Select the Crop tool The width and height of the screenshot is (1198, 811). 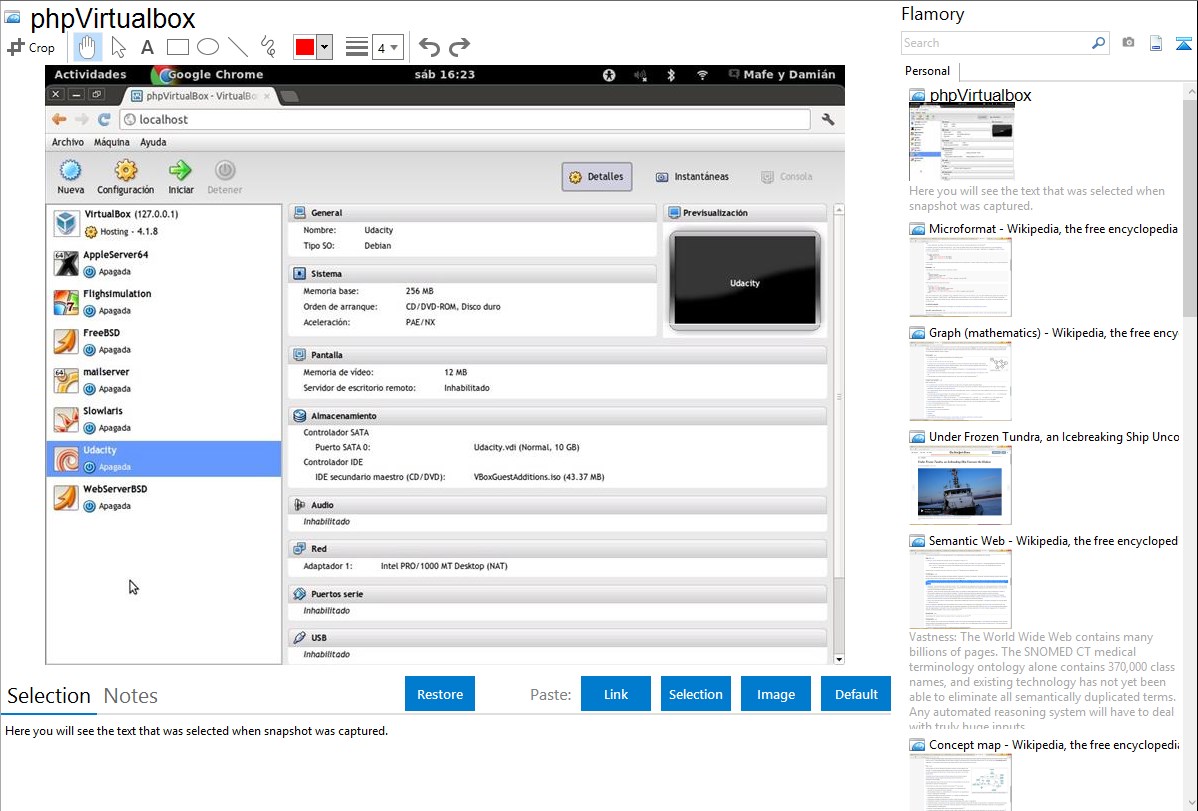(x=31, y=47)
